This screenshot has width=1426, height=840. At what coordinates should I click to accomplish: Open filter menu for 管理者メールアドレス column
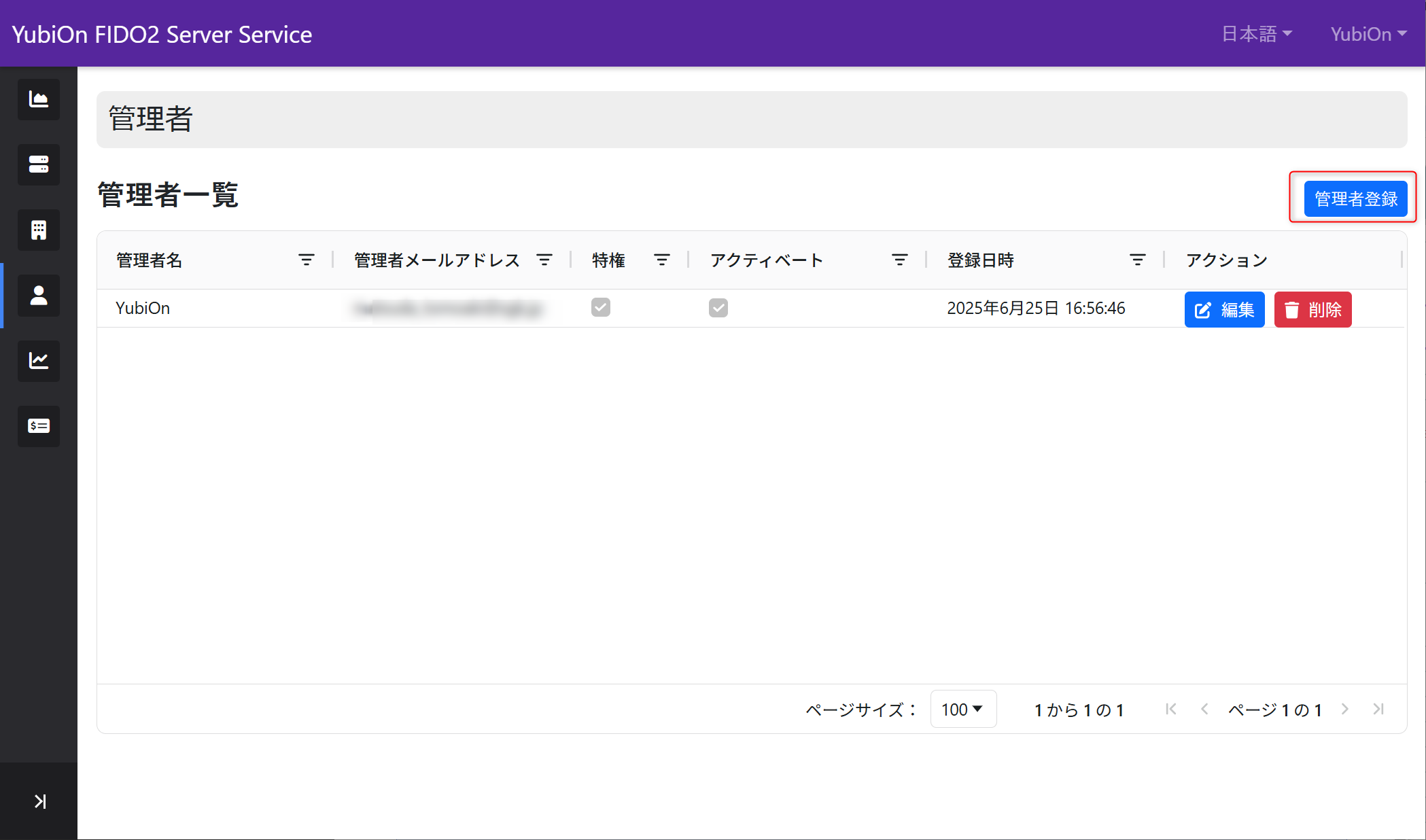(544, 260)
